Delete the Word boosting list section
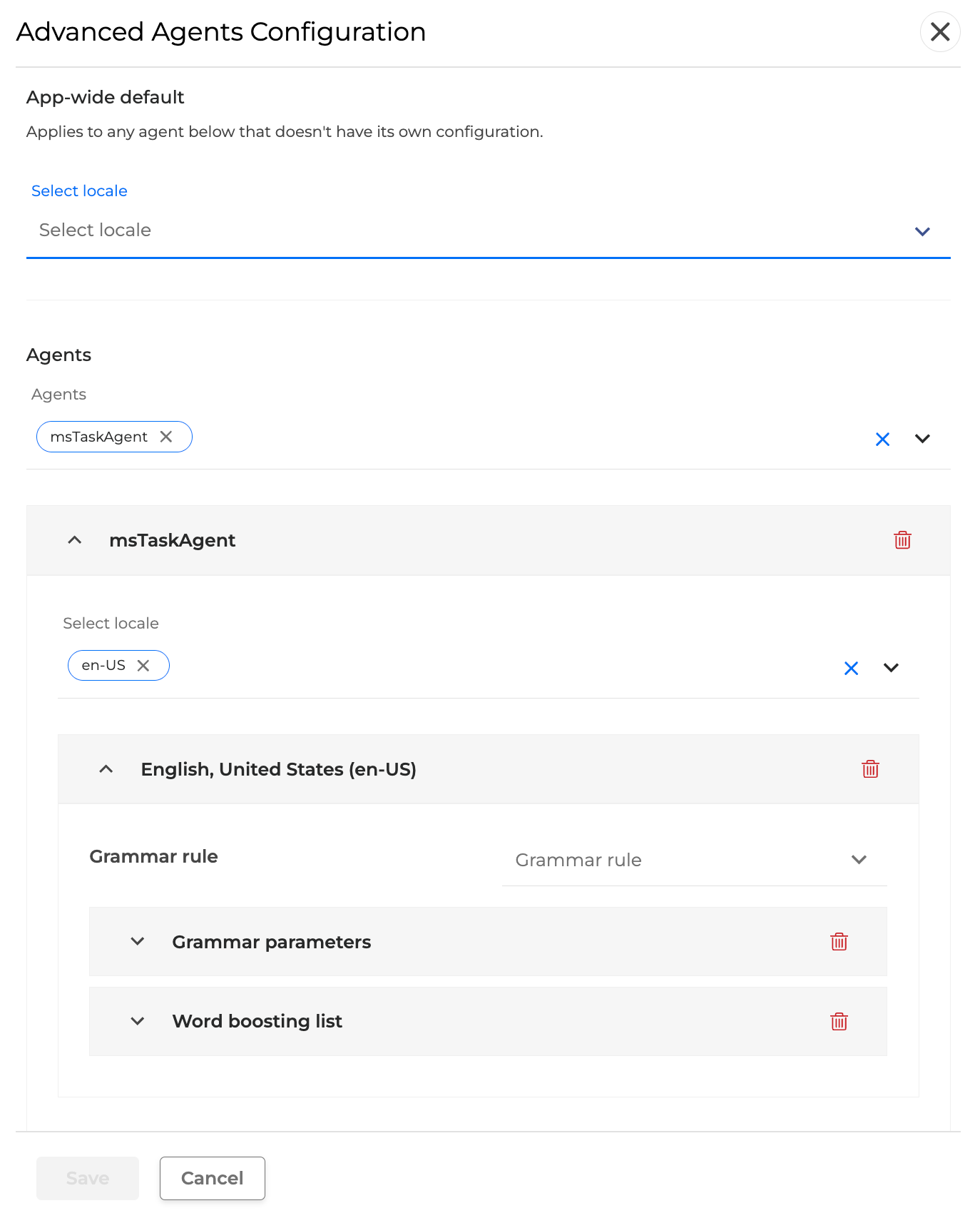This screenshot has width=980, height=1223. coord(839,1022)
